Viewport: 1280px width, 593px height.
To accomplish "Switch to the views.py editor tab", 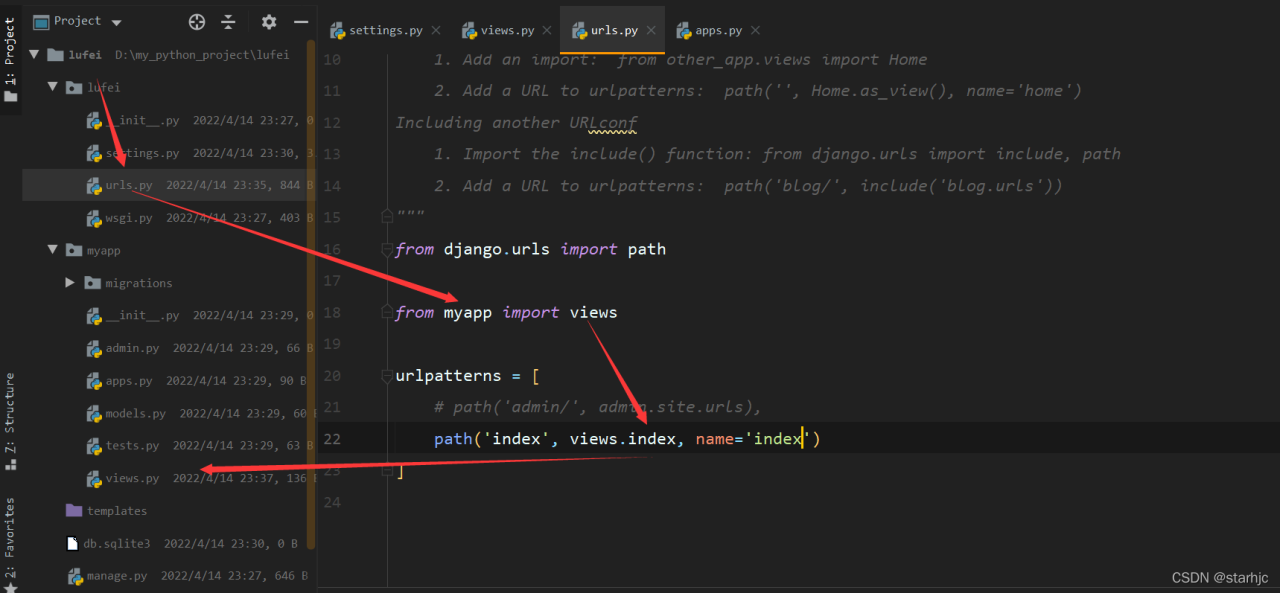I will [x=507, y=30].
